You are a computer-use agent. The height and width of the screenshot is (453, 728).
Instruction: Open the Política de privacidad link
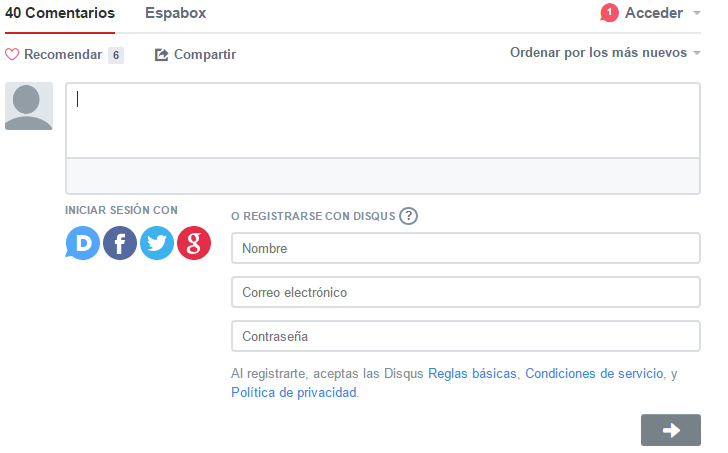[x=294, y=392]
